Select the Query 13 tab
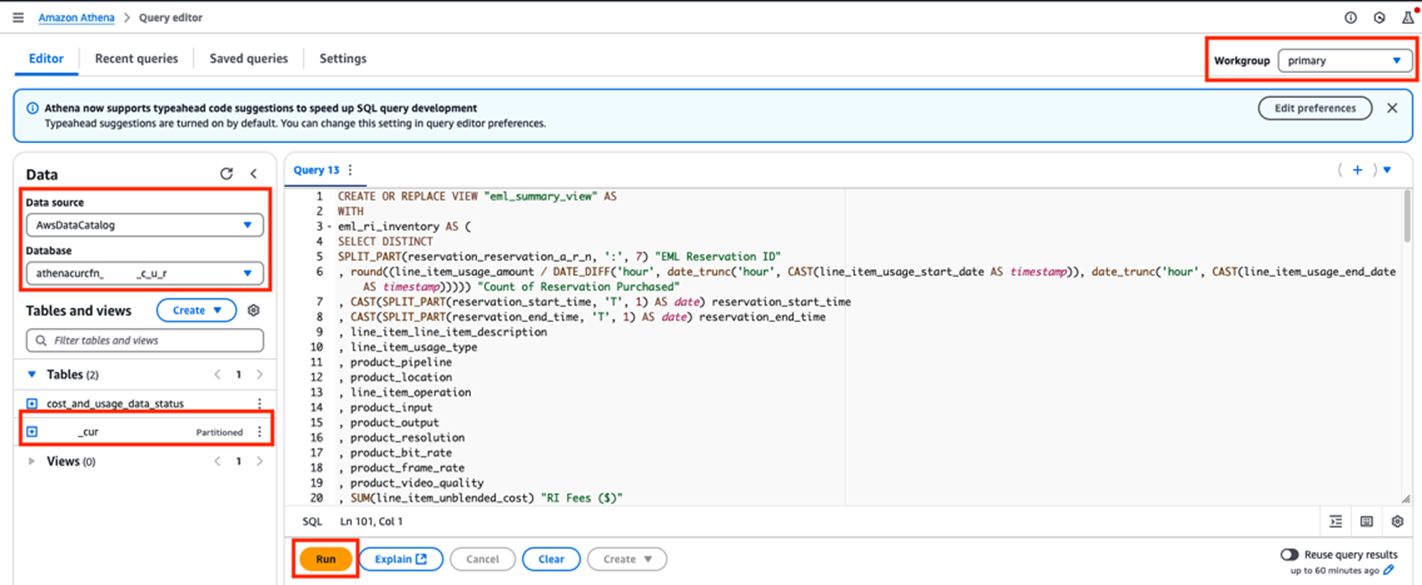The image size is (1422, 585). click(318, 169)
